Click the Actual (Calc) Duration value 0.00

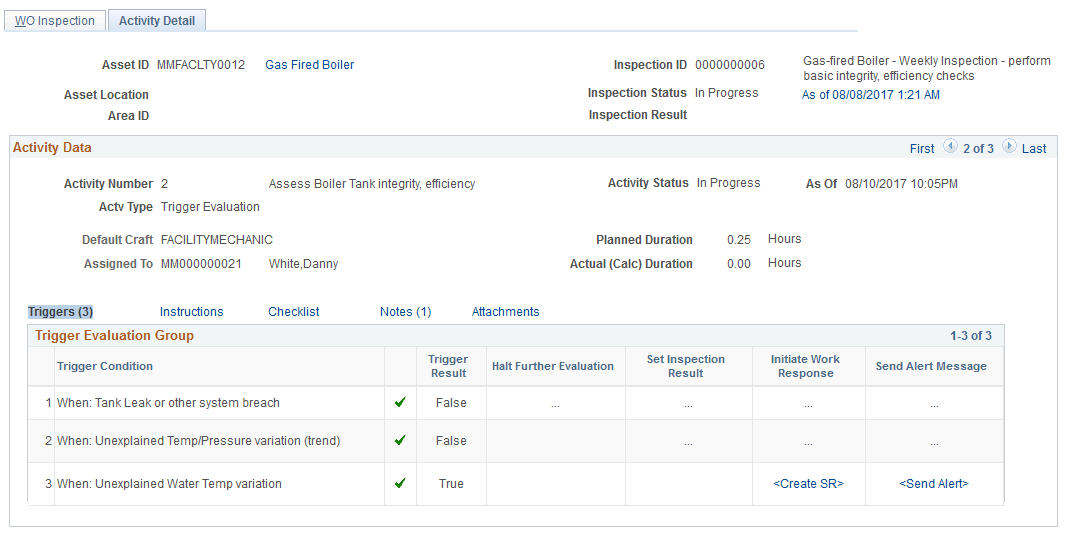(739, 264)
